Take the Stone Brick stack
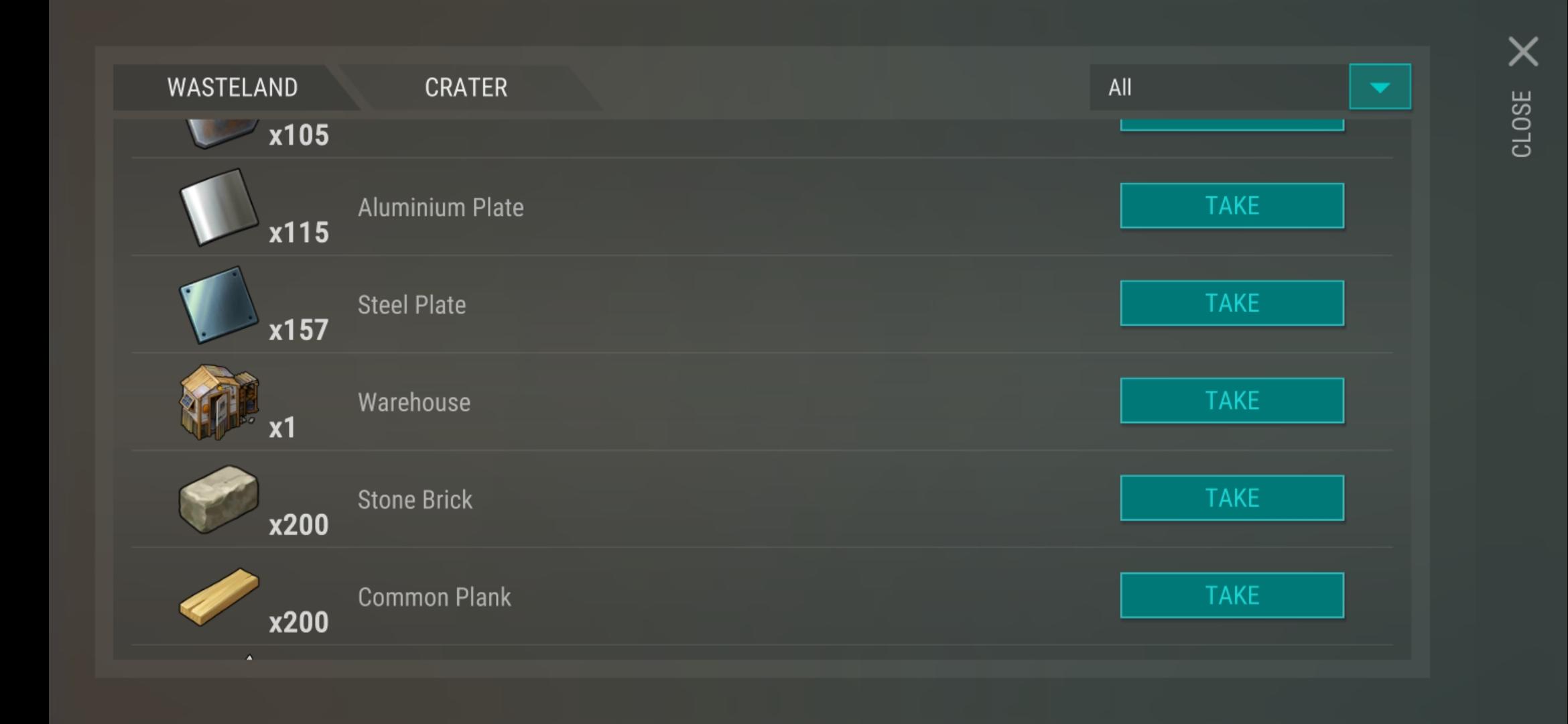 point(1232,498)
